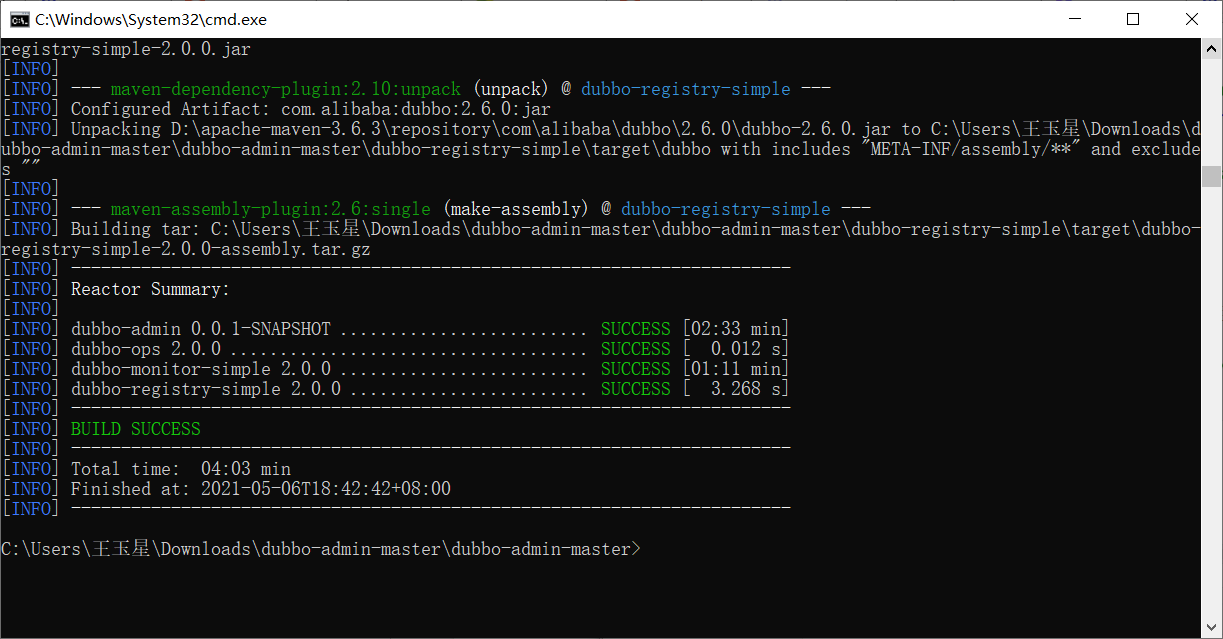Click SUCCESS on the dubbo-registry-simple 2.0.0 row
This screenshot has width=1223, height=639.
(636, 389)
